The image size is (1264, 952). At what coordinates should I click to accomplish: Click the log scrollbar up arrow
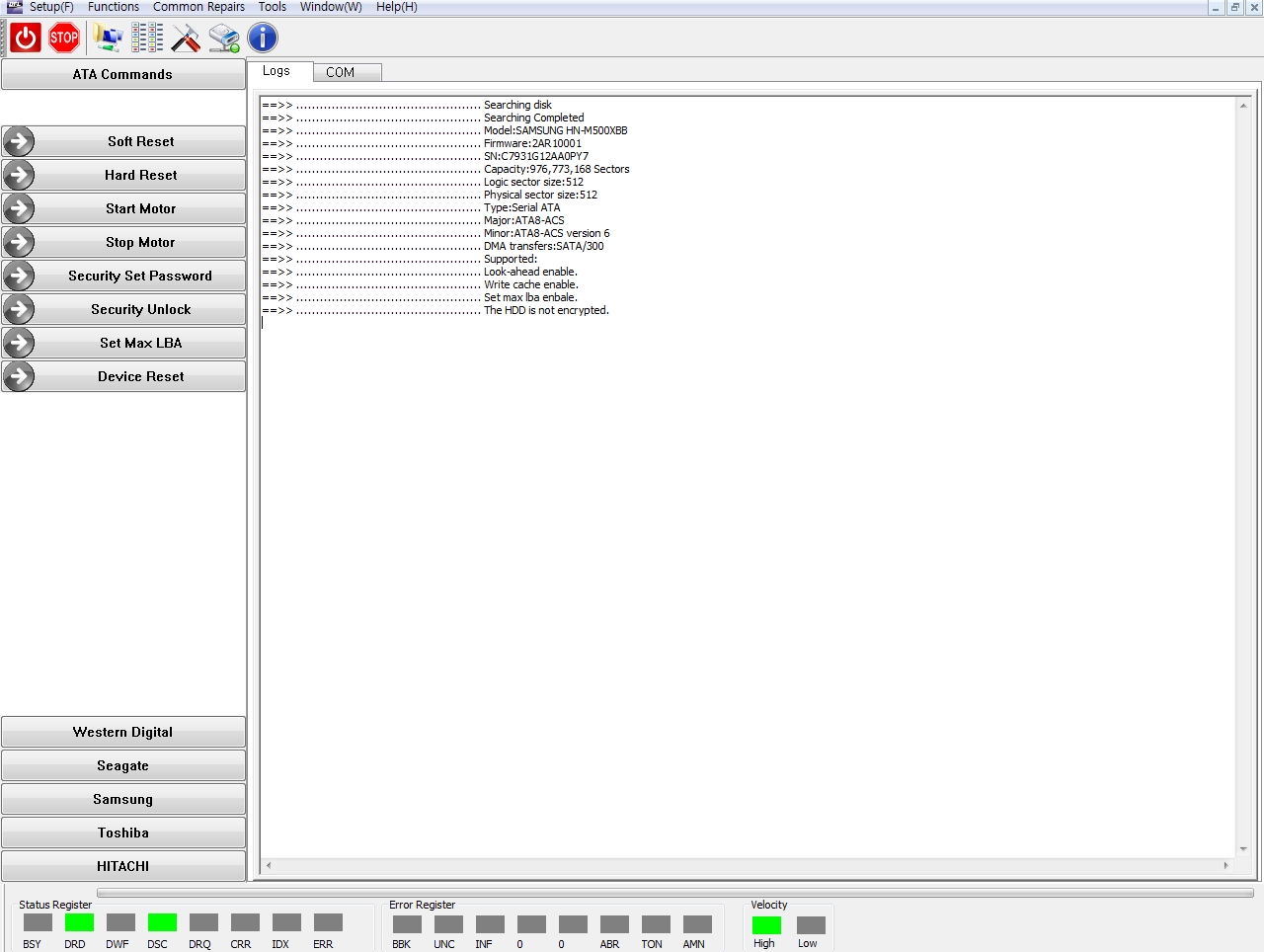pyautogui.click(x=1243, y=105)
